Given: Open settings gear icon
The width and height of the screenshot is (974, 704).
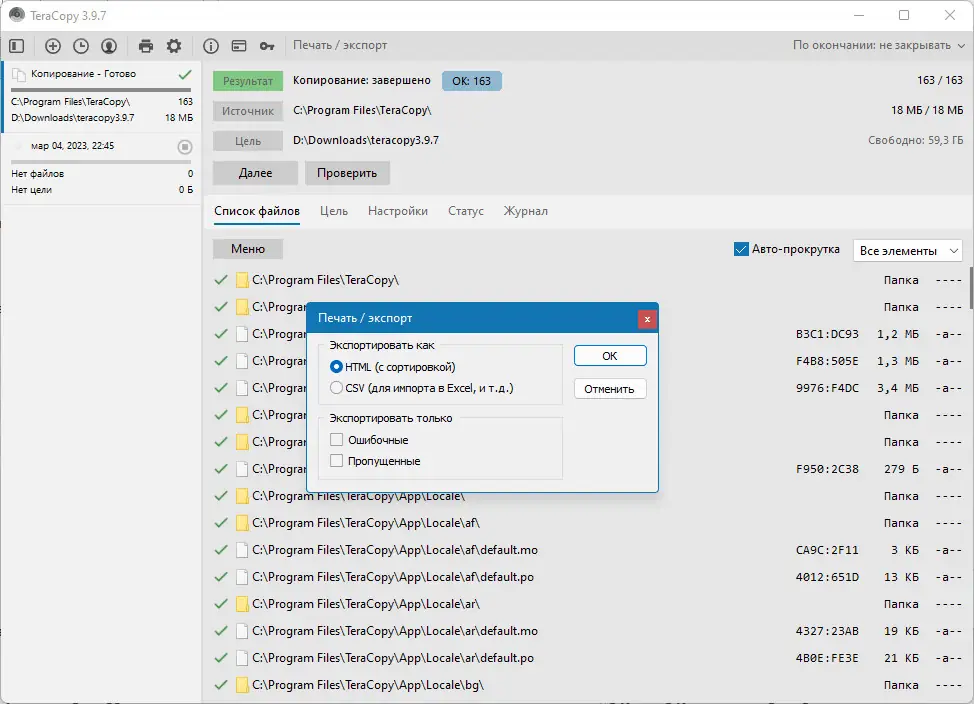Looking at the screenshot, I should click(174, 45).
